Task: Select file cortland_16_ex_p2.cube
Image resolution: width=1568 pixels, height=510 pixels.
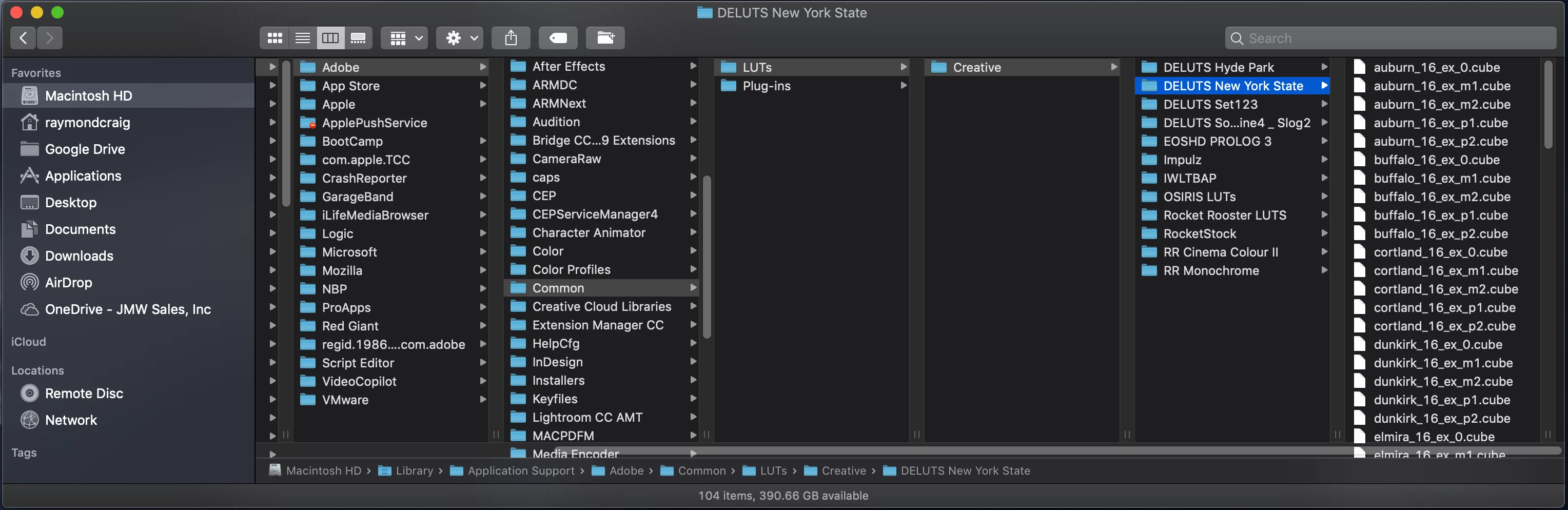Action: (x=1444, y=326)
